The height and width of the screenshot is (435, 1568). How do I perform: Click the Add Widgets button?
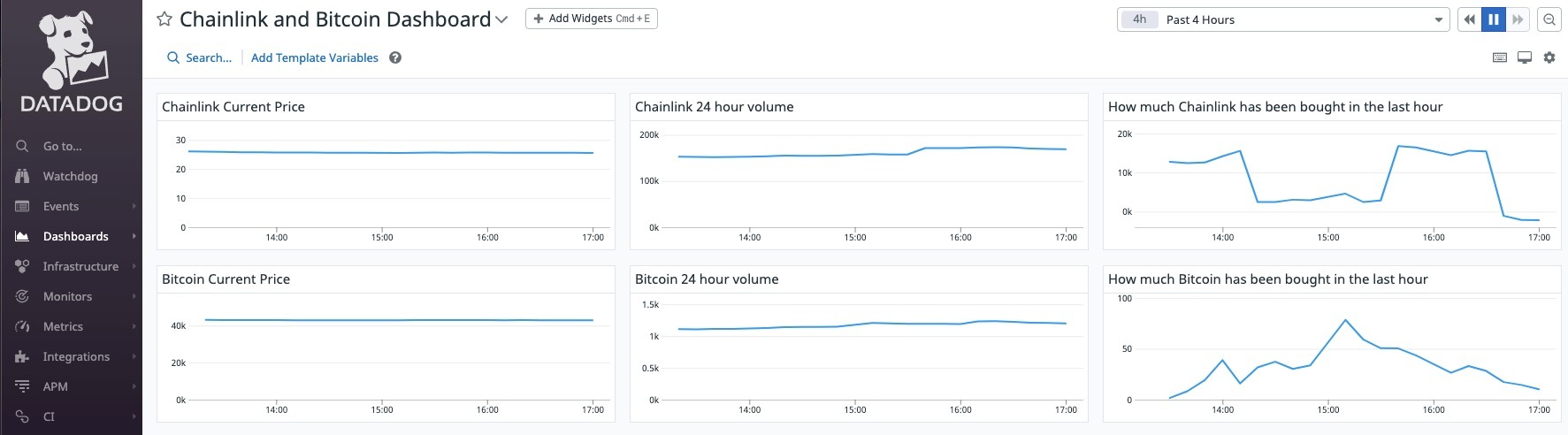click(x=592, y=19)
